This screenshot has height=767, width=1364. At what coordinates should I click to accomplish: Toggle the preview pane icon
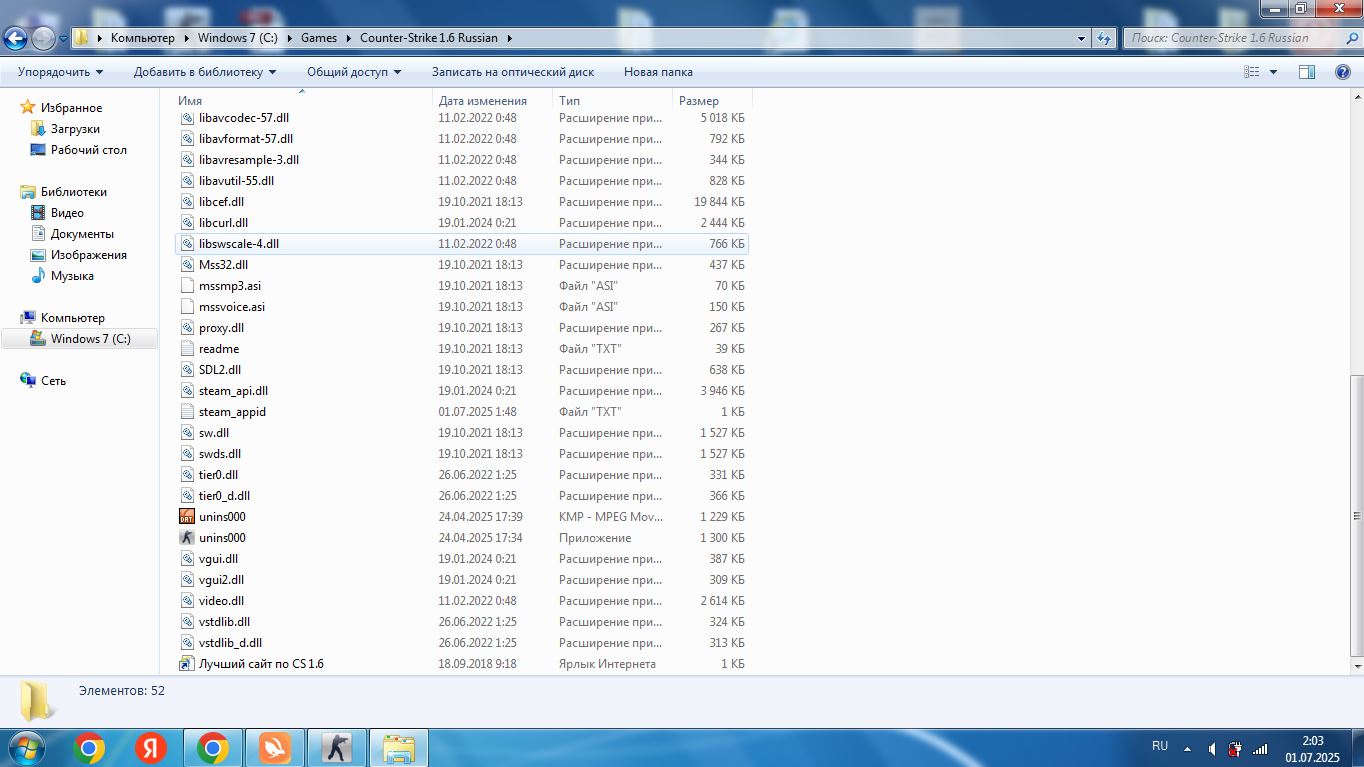click(x=1306, y=72)
